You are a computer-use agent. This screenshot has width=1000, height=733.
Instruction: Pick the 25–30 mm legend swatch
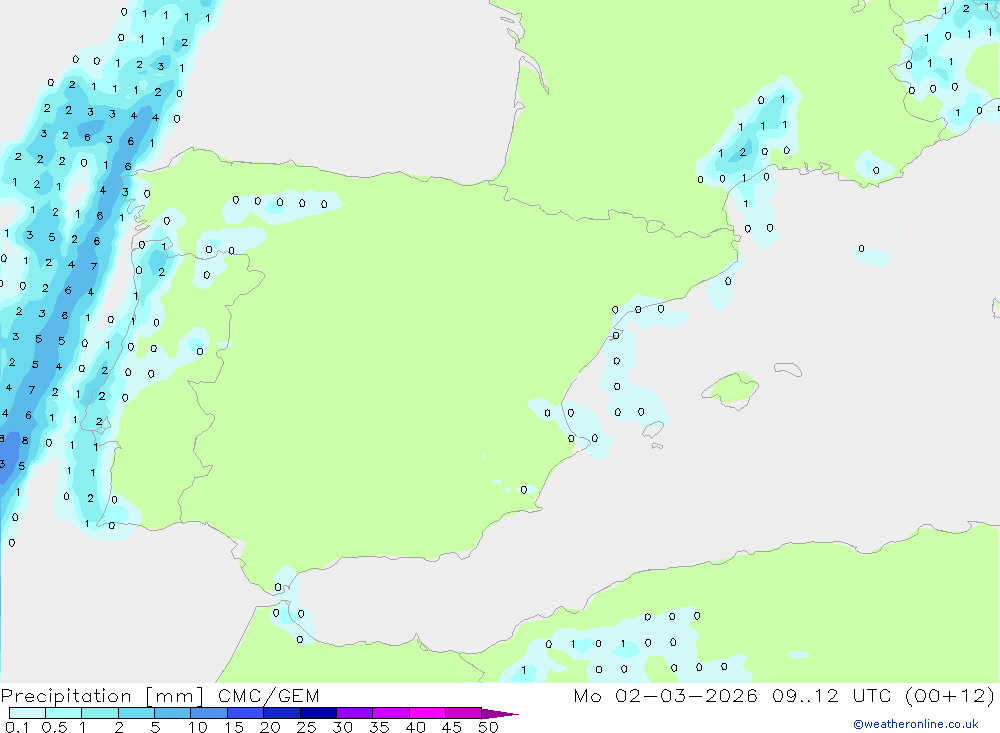pos(318,713)
